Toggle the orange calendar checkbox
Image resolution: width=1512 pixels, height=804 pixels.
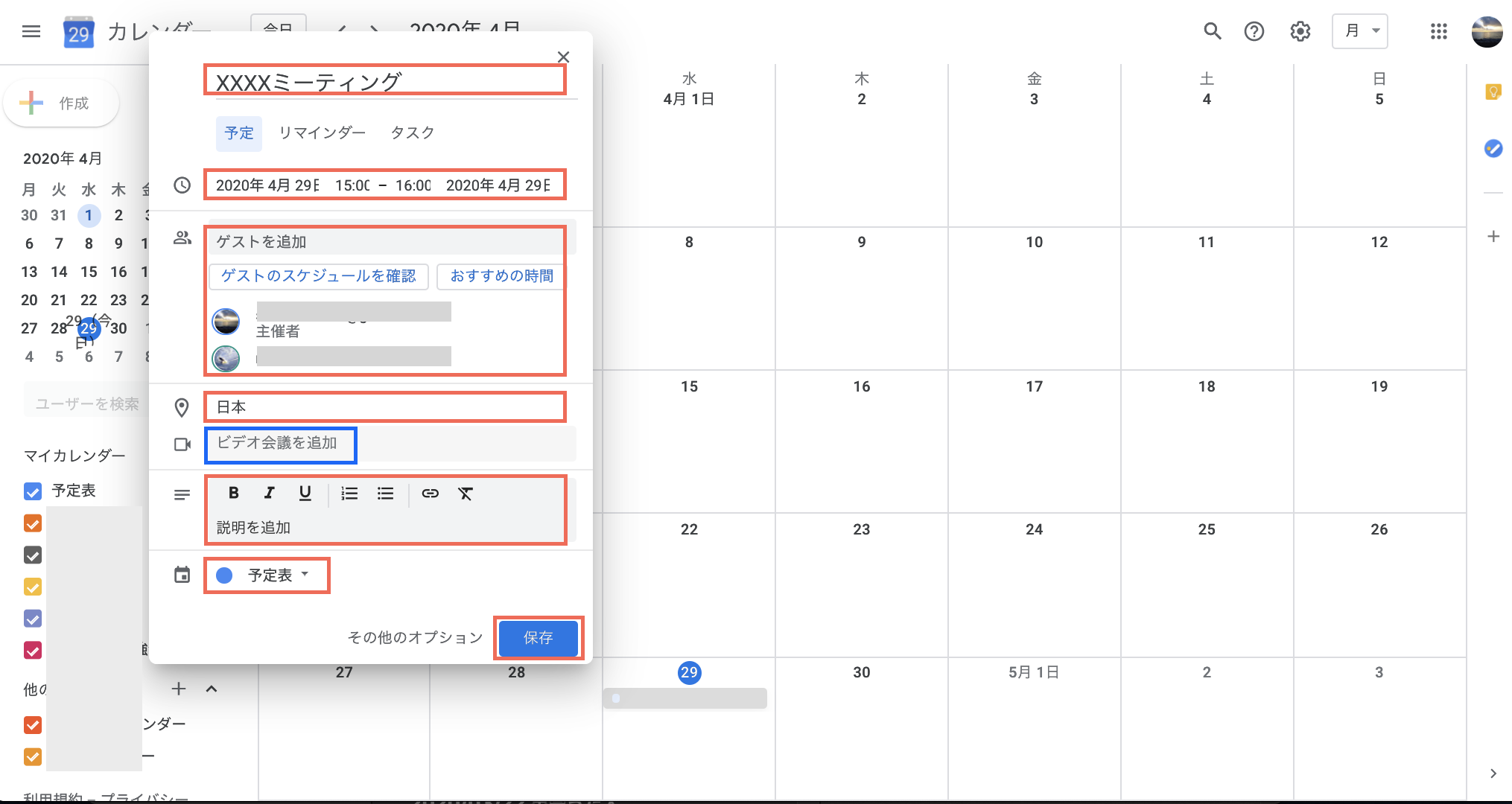point(31,523)
